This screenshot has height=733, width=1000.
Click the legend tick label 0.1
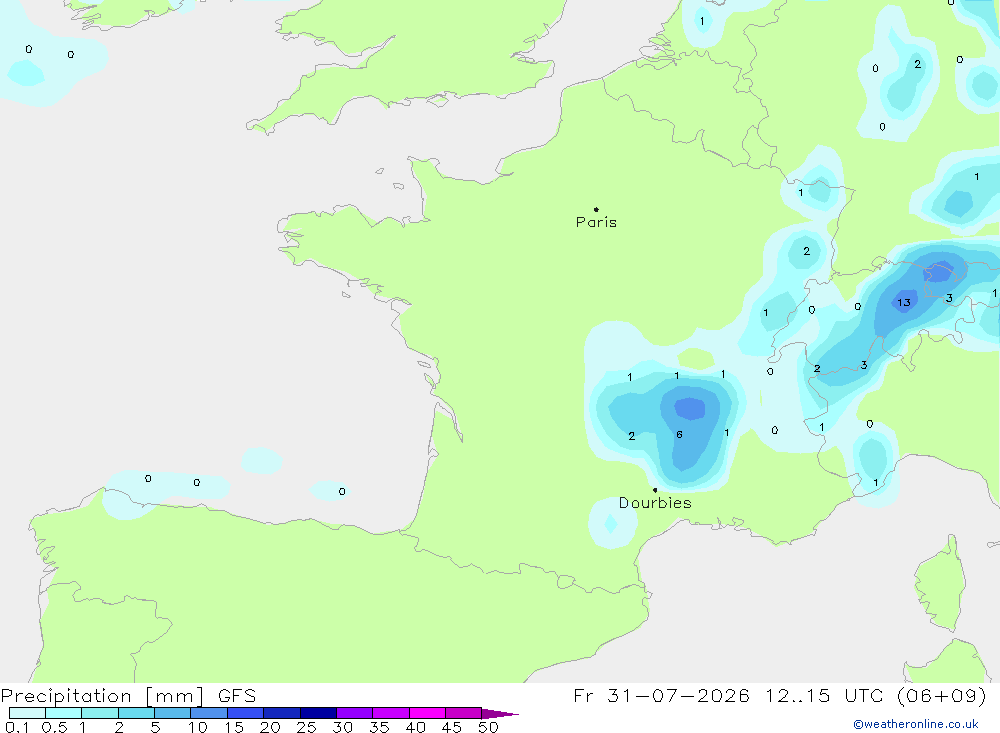17,727
